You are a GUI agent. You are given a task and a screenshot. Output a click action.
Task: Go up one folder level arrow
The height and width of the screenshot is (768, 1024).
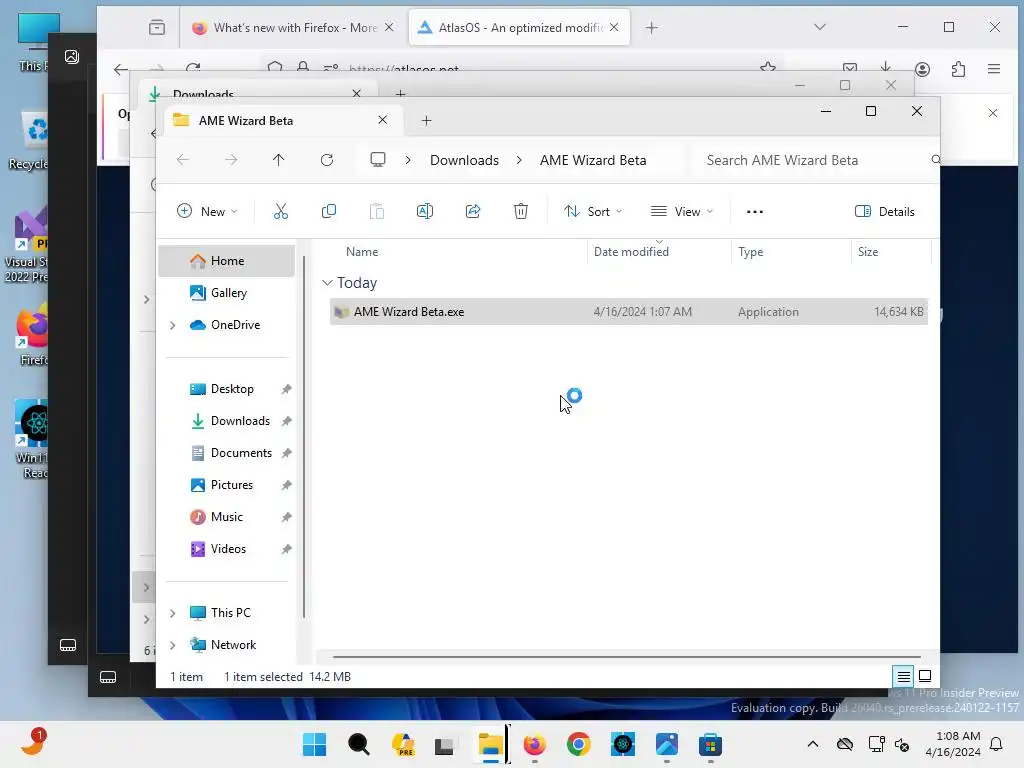[279, 160]
